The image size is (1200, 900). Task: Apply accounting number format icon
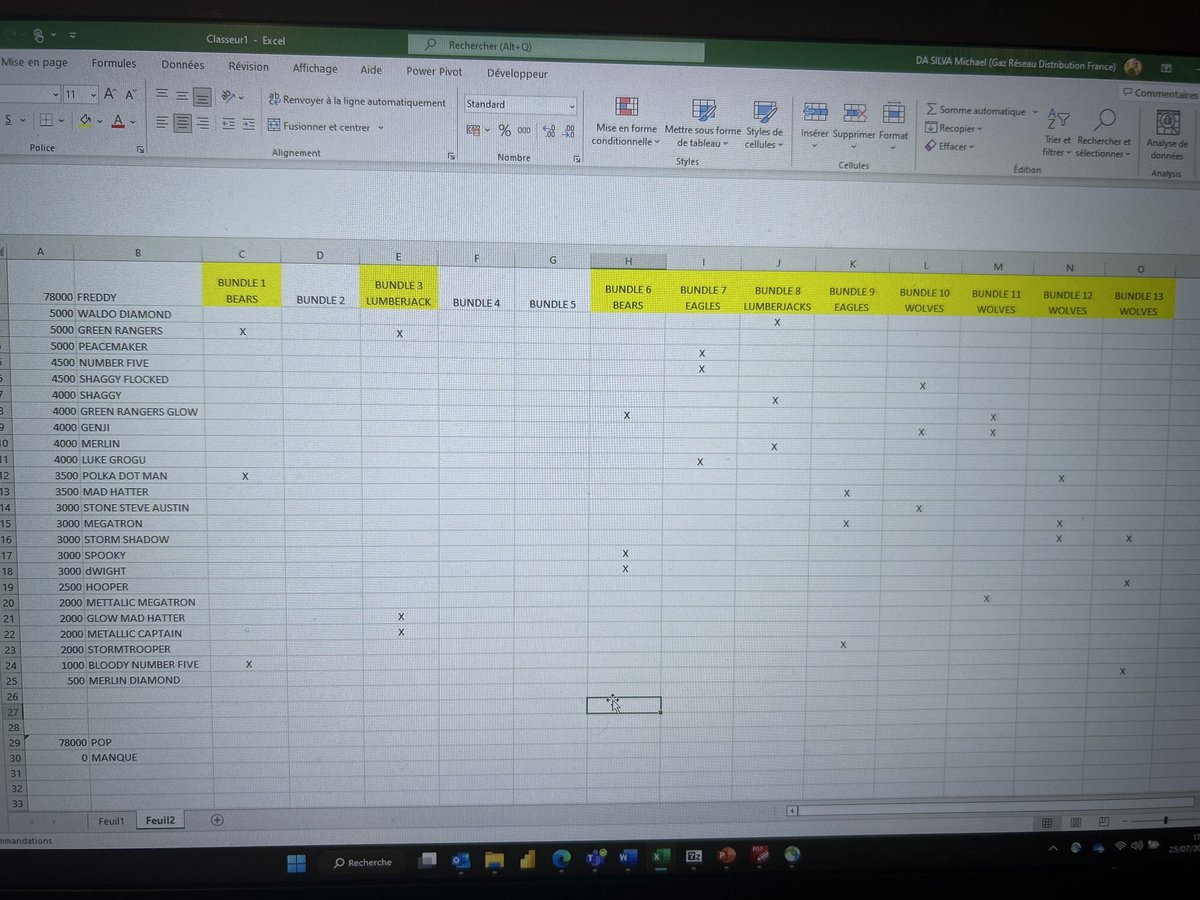[475, 130]
